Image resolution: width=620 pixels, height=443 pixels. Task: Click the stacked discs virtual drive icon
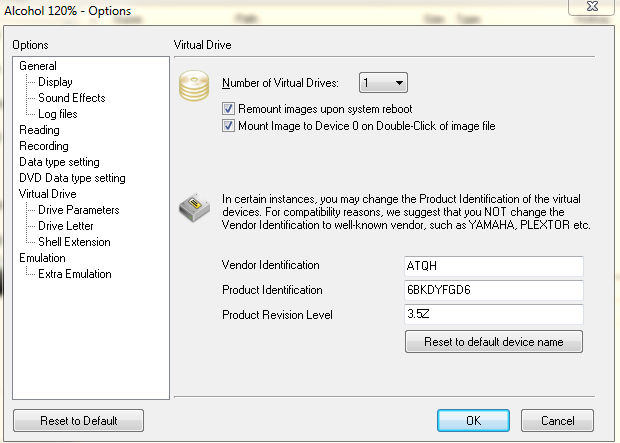click(x=194, y=85)
